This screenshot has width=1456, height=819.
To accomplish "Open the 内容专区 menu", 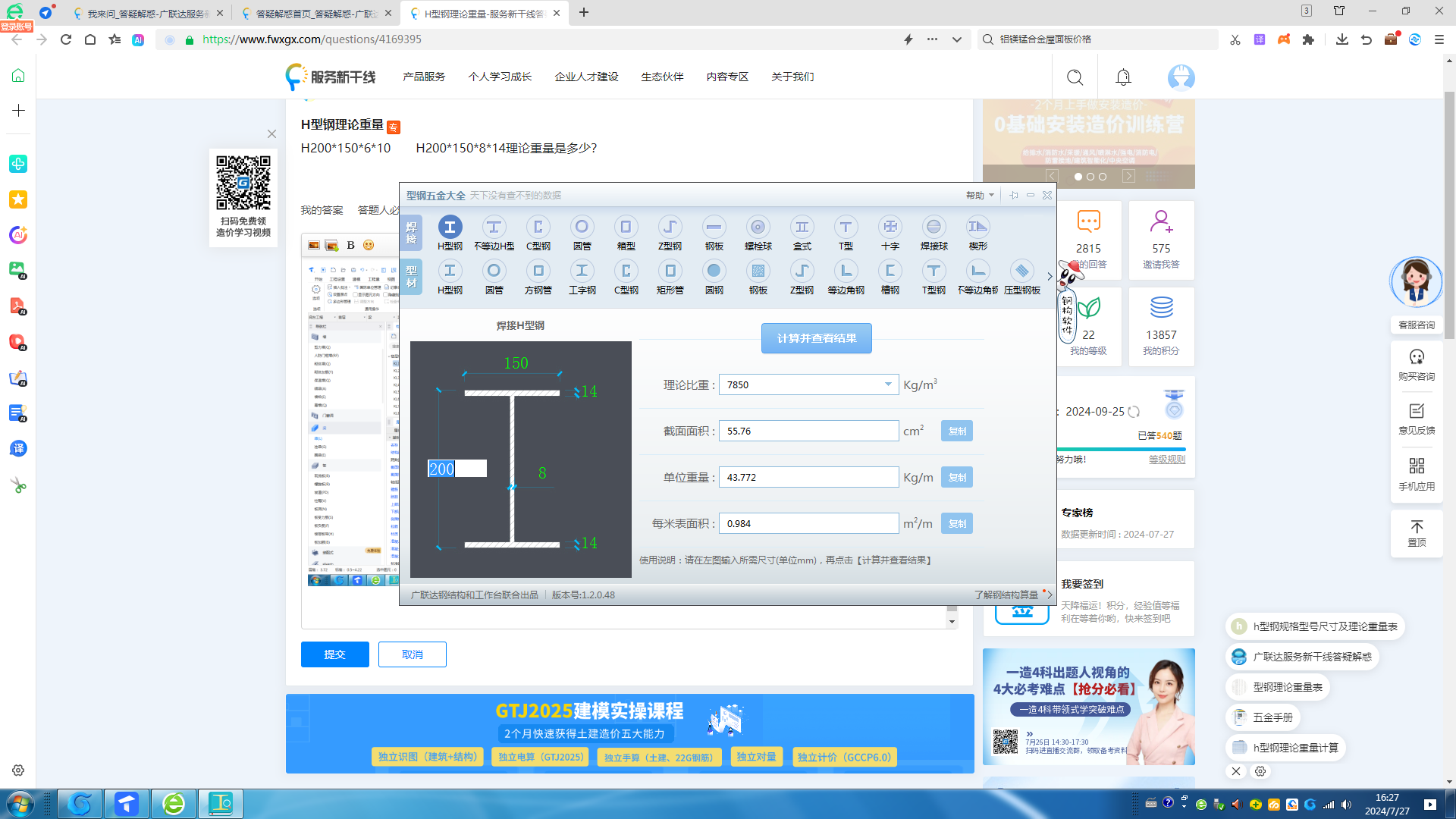I will [x=727, y=77].
